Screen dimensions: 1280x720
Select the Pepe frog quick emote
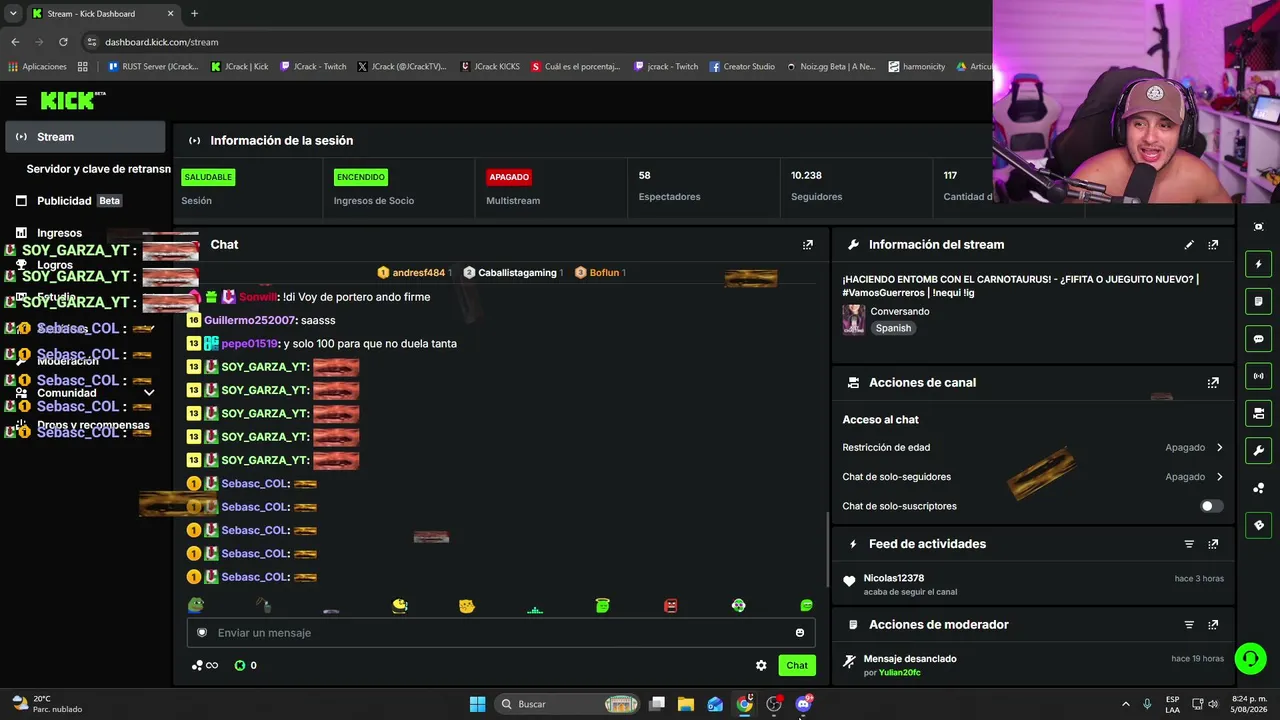coord(197,606)
